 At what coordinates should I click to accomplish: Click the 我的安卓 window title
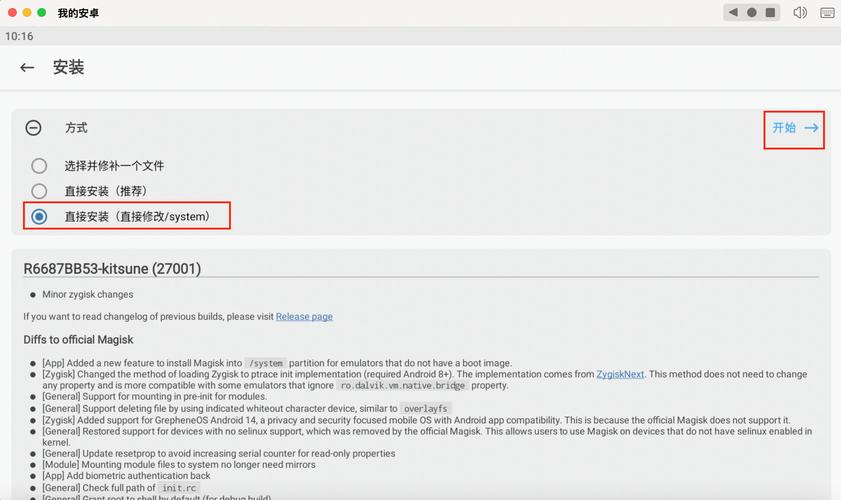tap(78, 13)
